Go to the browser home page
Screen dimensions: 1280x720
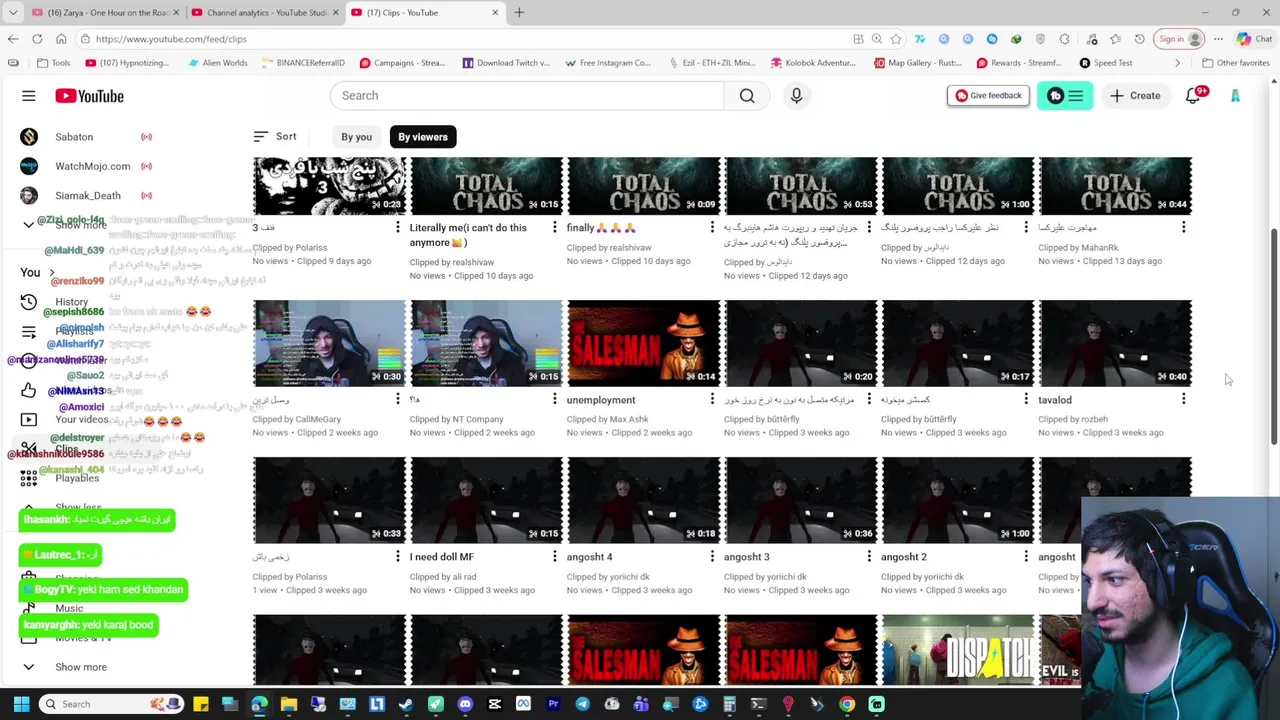[x=61, y=39]
